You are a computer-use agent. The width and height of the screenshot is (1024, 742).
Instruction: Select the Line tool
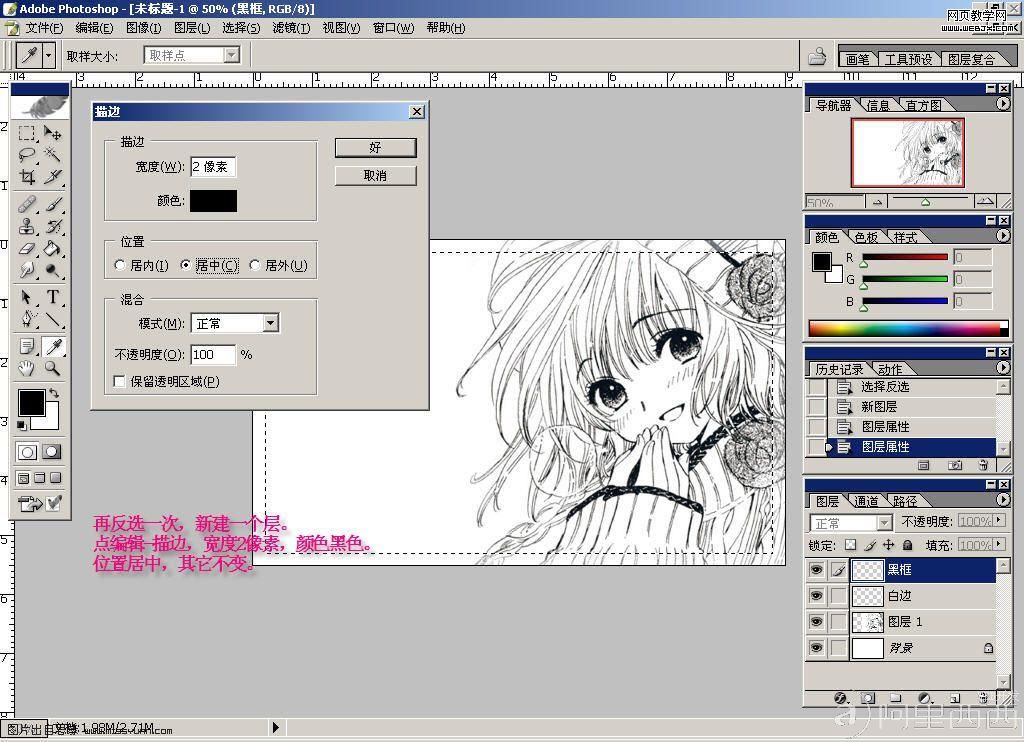coord(52,319)
